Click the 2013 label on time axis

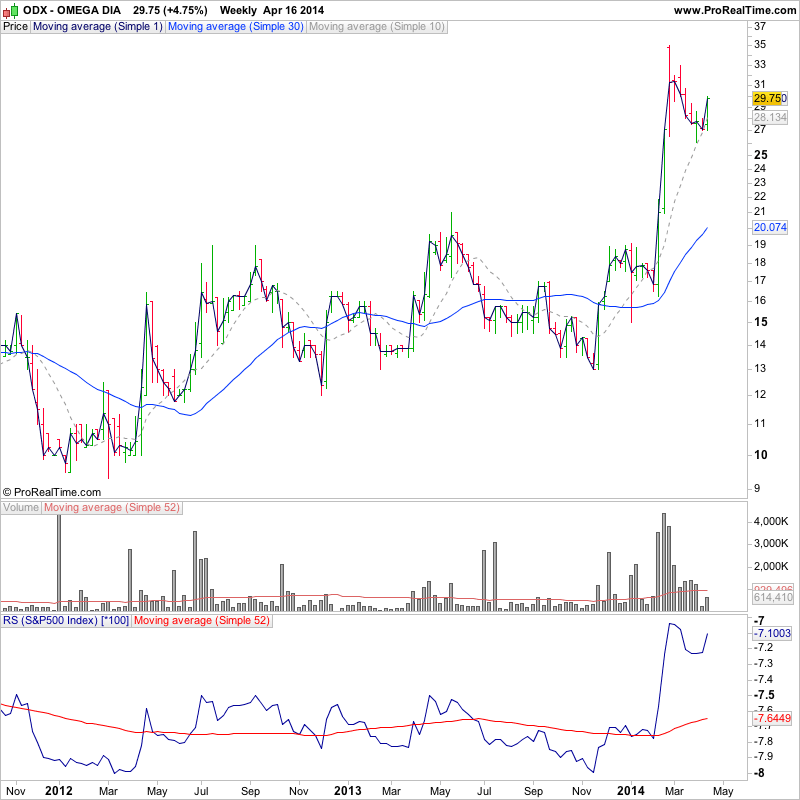[347, 791]
